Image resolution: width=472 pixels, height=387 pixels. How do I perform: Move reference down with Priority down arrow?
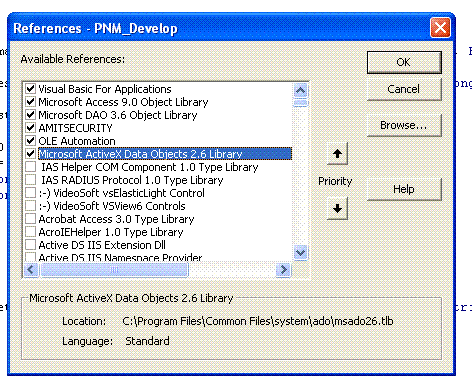click(337, 208)
